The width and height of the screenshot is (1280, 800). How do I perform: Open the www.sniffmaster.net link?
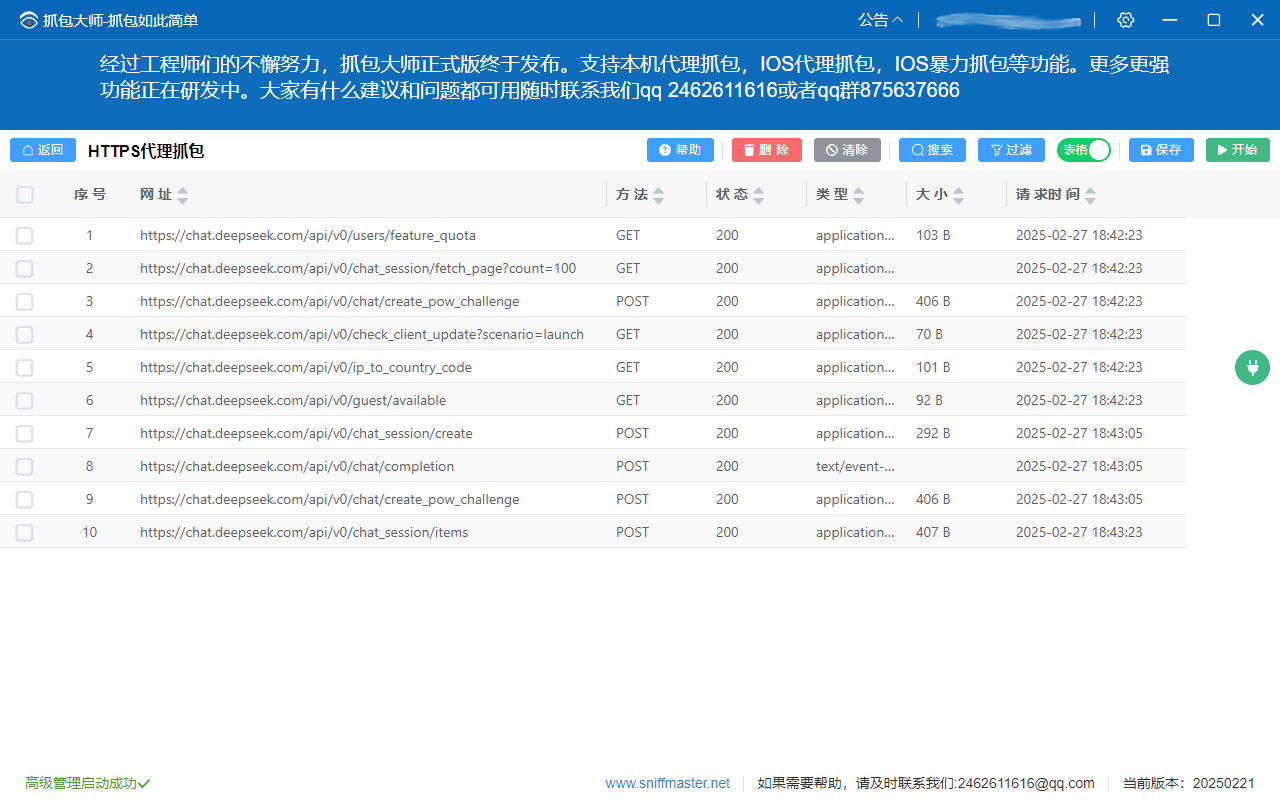point(668,783)
